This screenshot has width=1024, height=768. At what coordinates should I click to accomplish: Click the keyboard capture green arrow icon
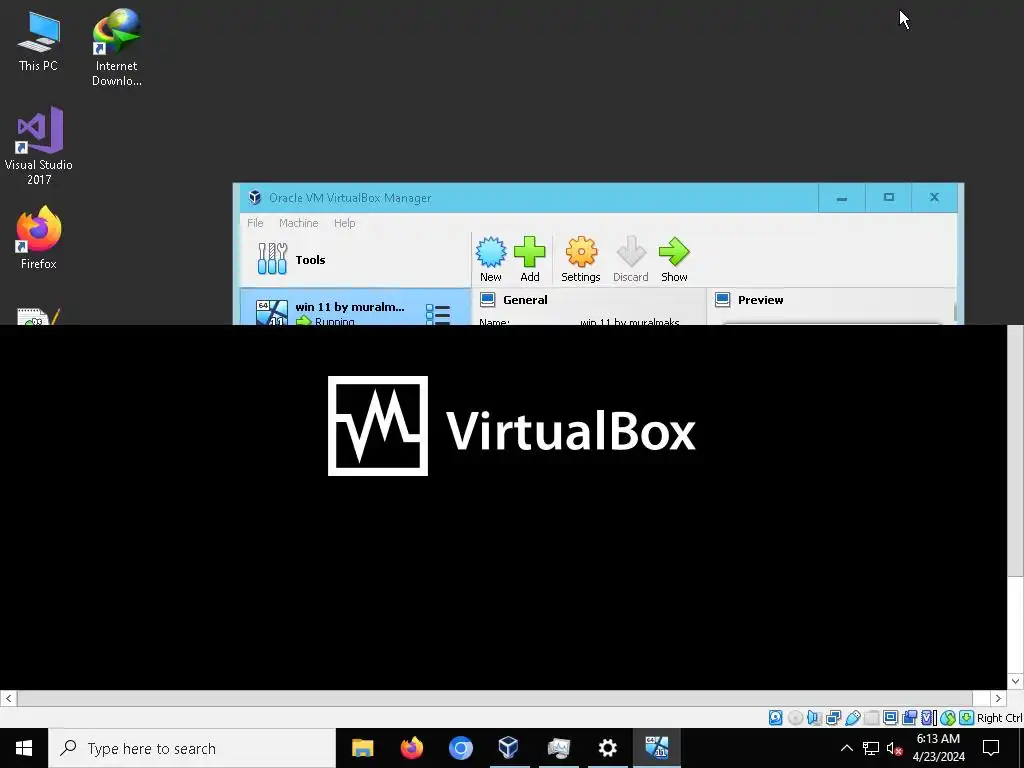(967, 718)
